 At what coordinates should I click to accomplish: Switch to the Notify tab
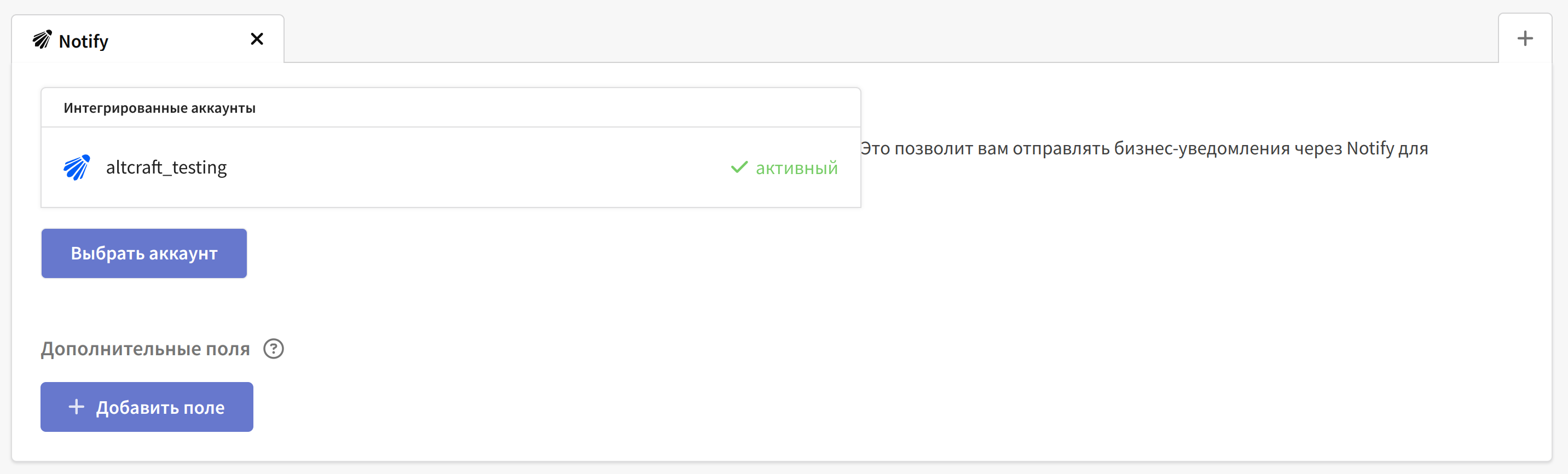pos(83,42)
